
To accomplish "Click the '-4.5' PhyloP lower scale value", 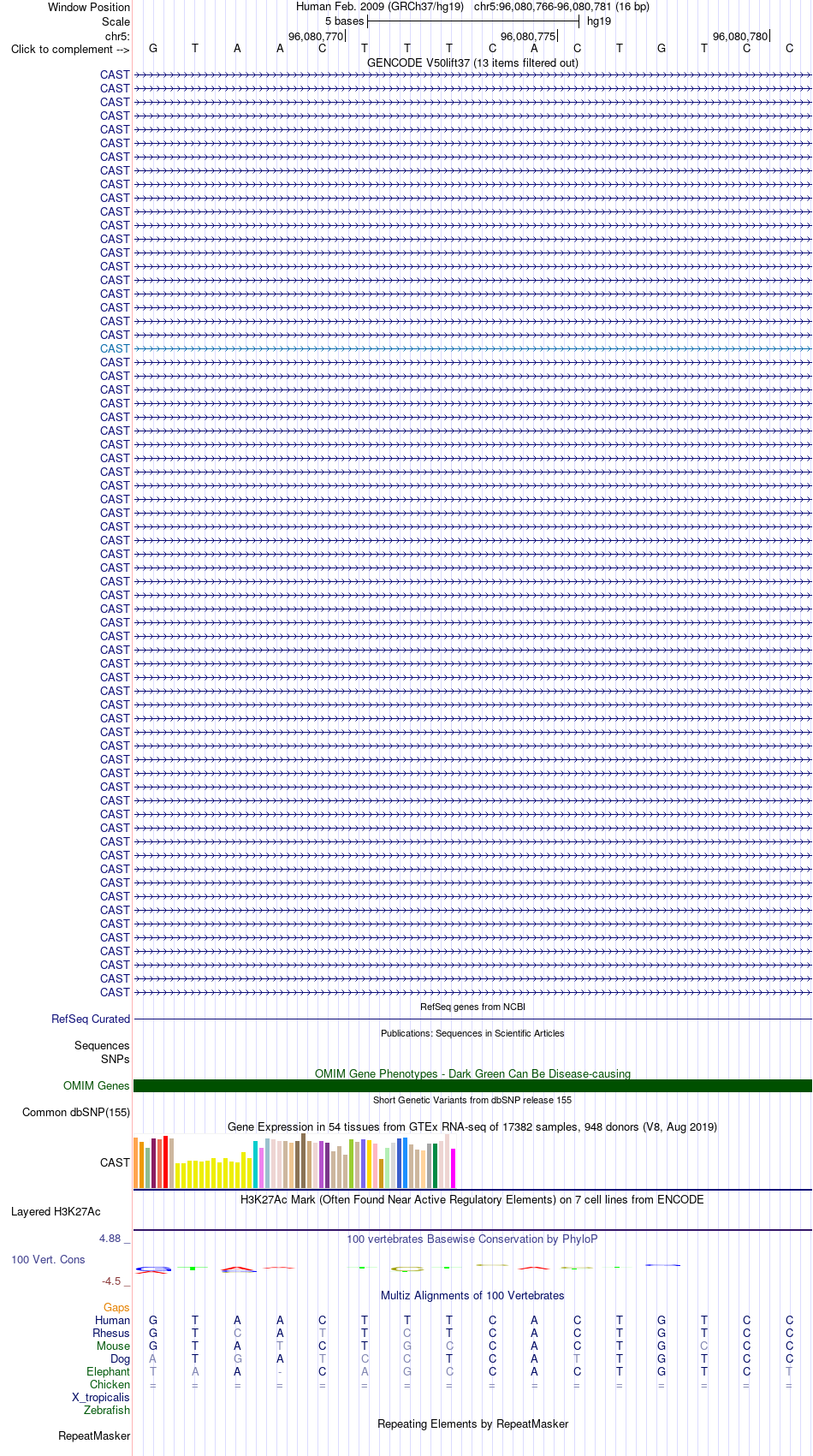I will (x=111, y=1281).
